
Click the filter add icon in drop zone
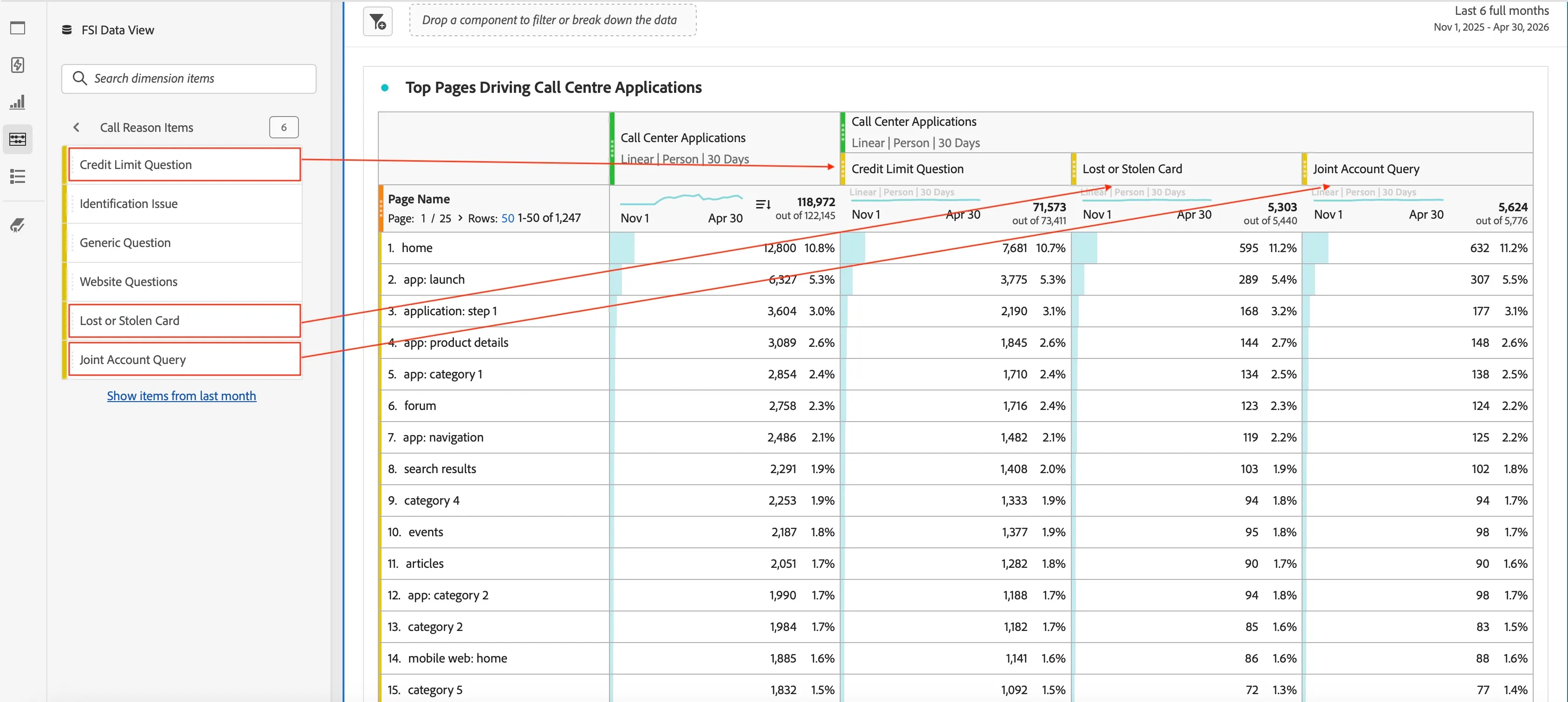click(x=378, y=22)
